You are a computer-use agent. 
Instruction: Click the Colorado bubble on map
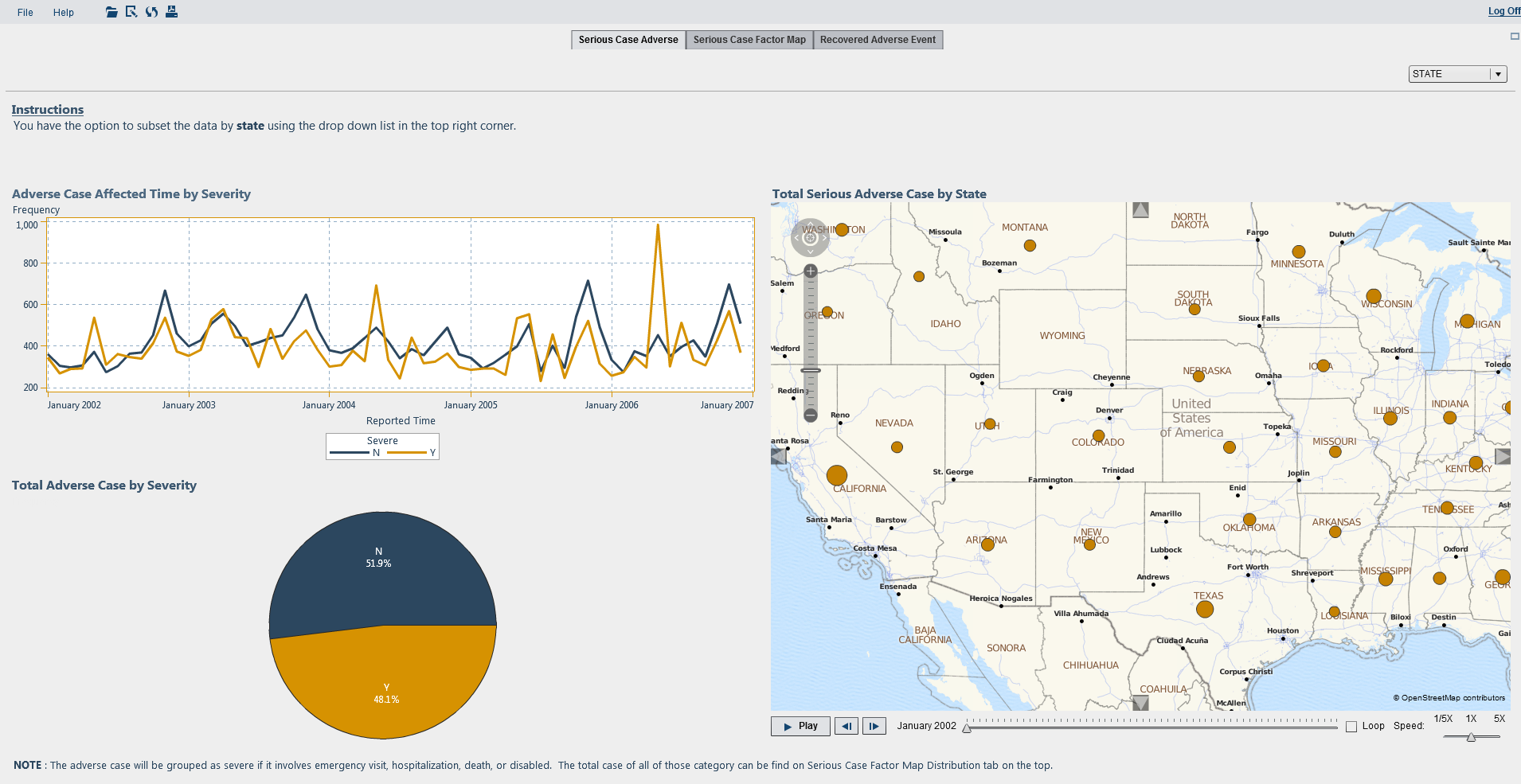1098,436
